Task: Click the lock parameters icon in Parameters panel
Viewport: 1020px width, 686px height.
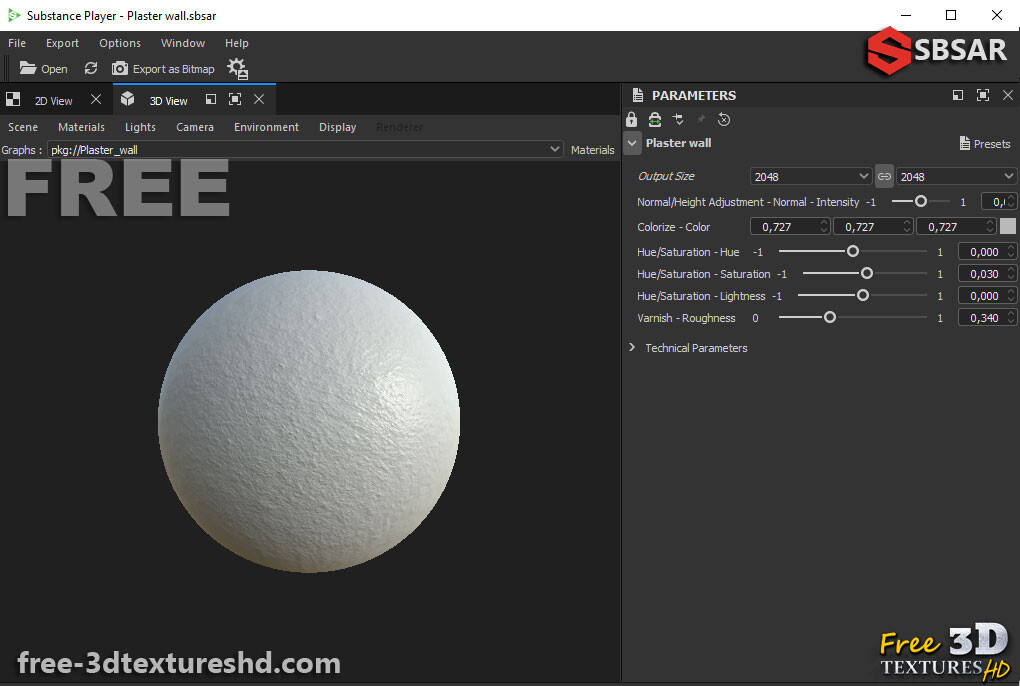Action: pyautogui.click(x=632, y=119)
